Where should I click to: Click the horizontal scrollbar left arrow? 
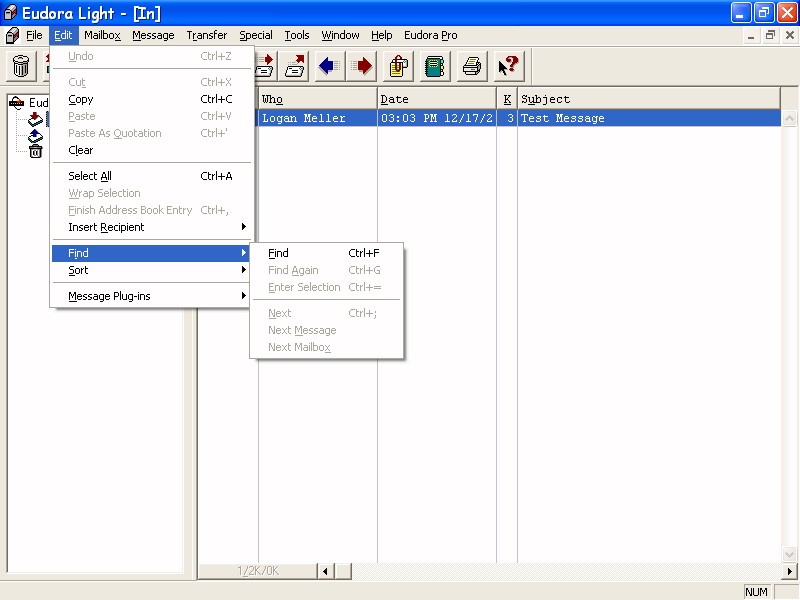point(325,571)
